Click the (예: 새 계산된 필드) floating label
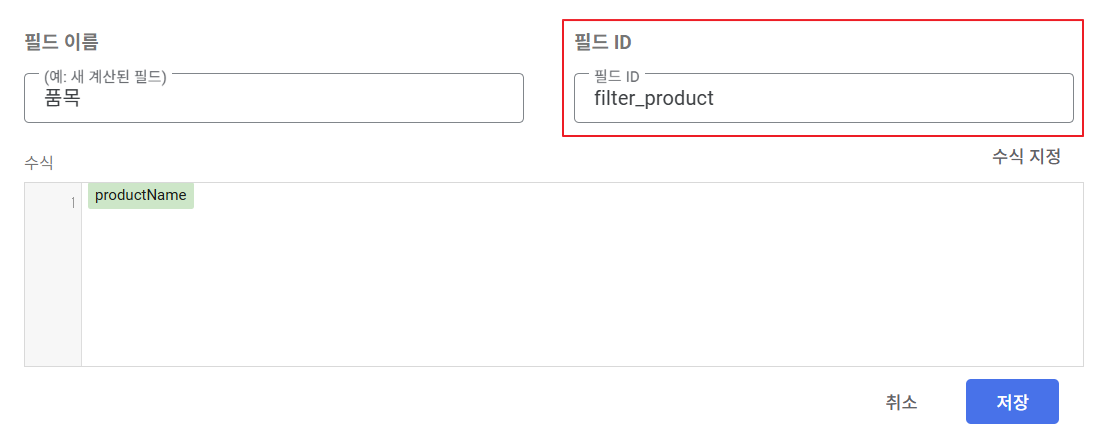 click(105, 77)
